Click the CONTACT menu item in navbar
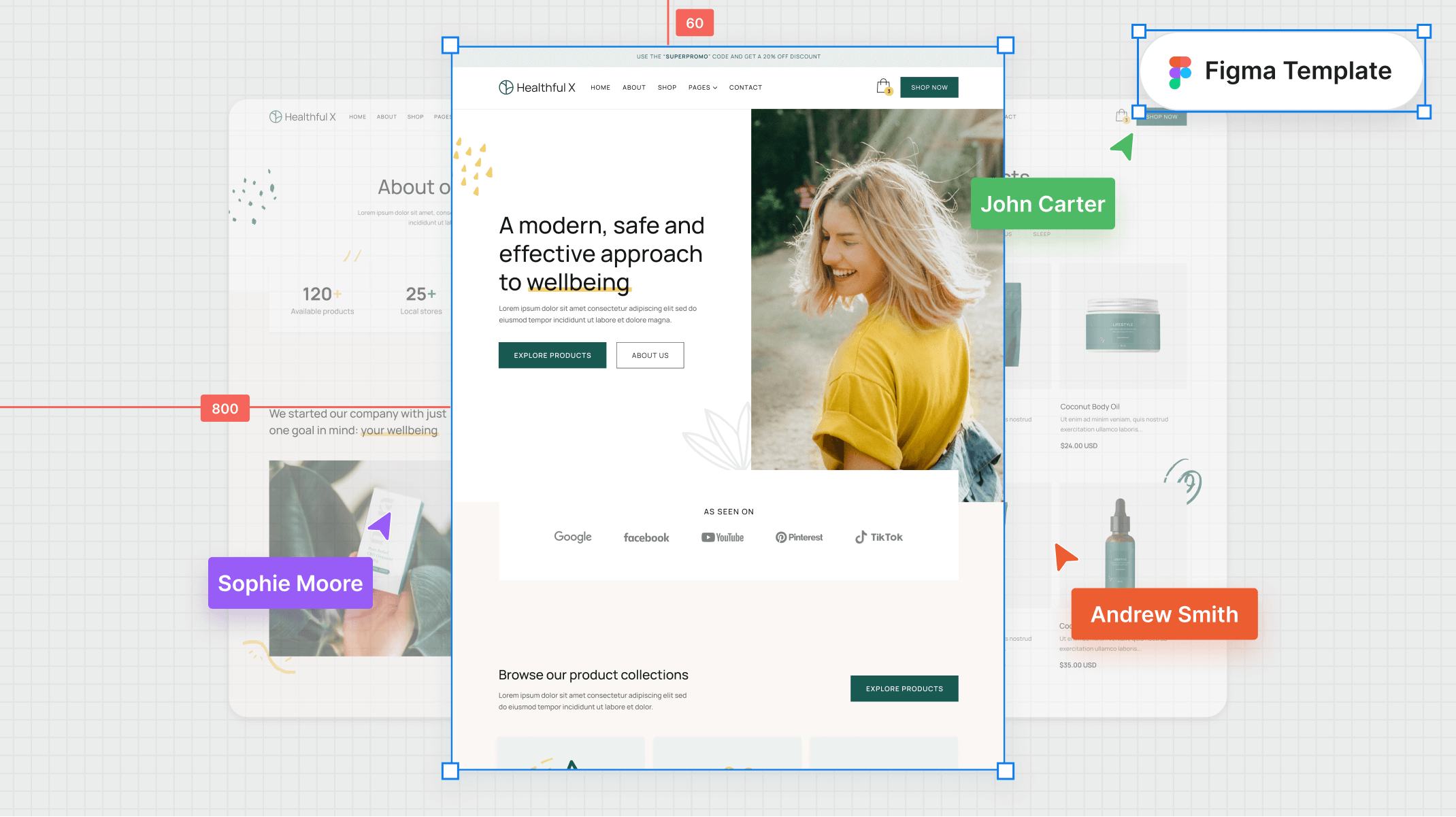 (x=744, y=87)
